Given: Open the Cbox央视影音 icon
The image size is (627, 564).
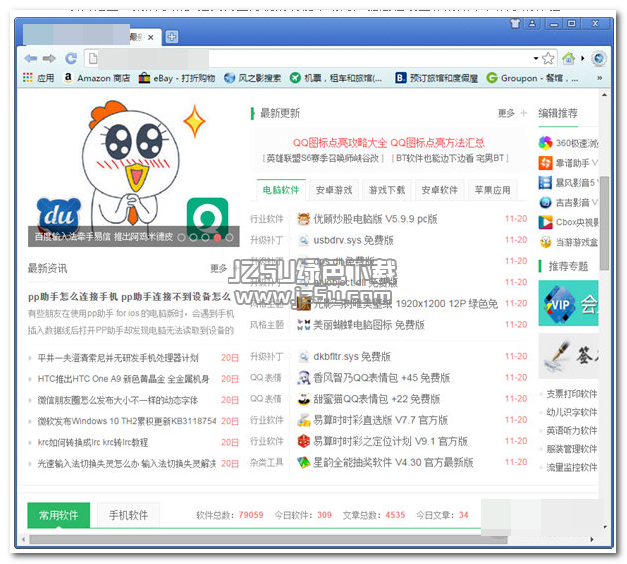Looking at the screenshot, I should click(545, 222).
